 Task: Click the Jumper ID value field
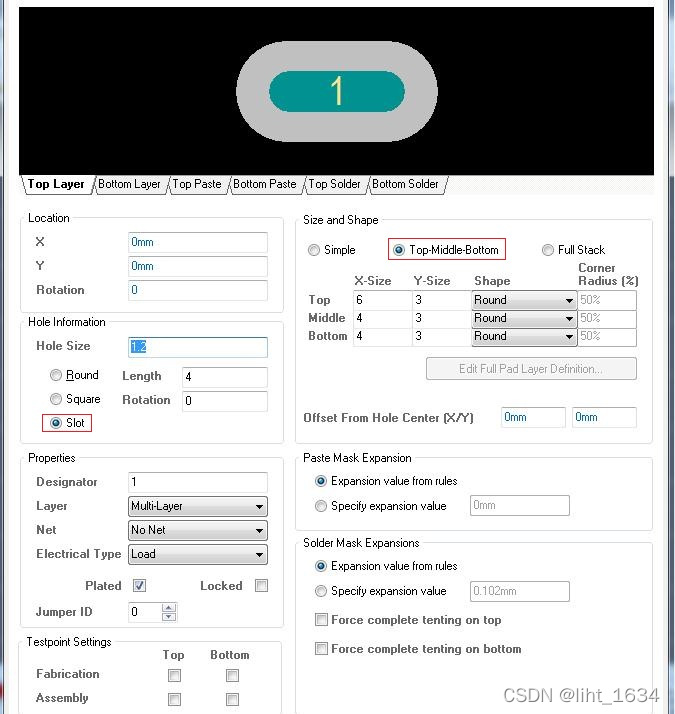(x=145, y=612)
